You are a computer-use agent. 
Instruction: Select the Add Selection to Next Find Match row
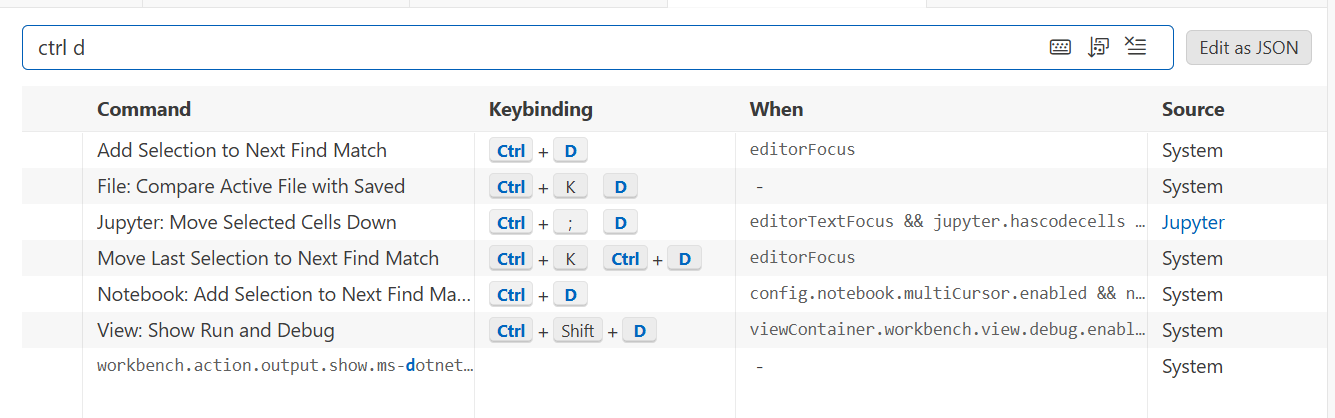coord(242,151)
